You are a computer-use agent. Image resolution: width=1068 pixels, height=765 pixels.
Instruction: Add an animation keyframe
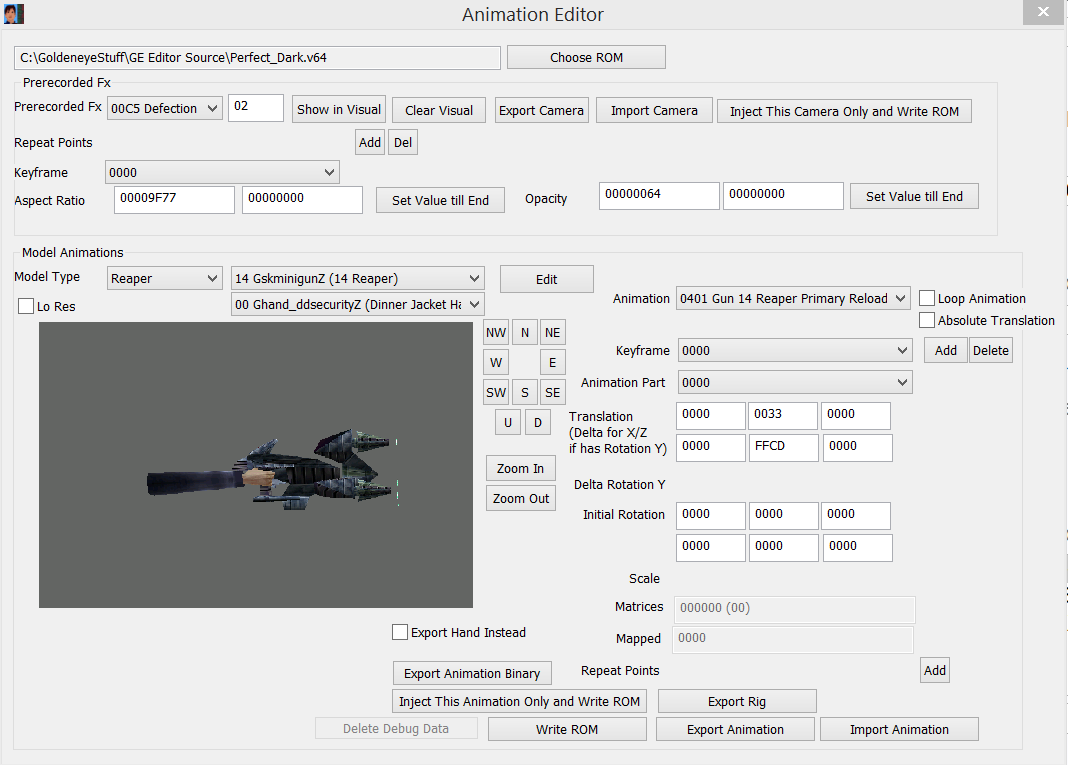point(945,350)
